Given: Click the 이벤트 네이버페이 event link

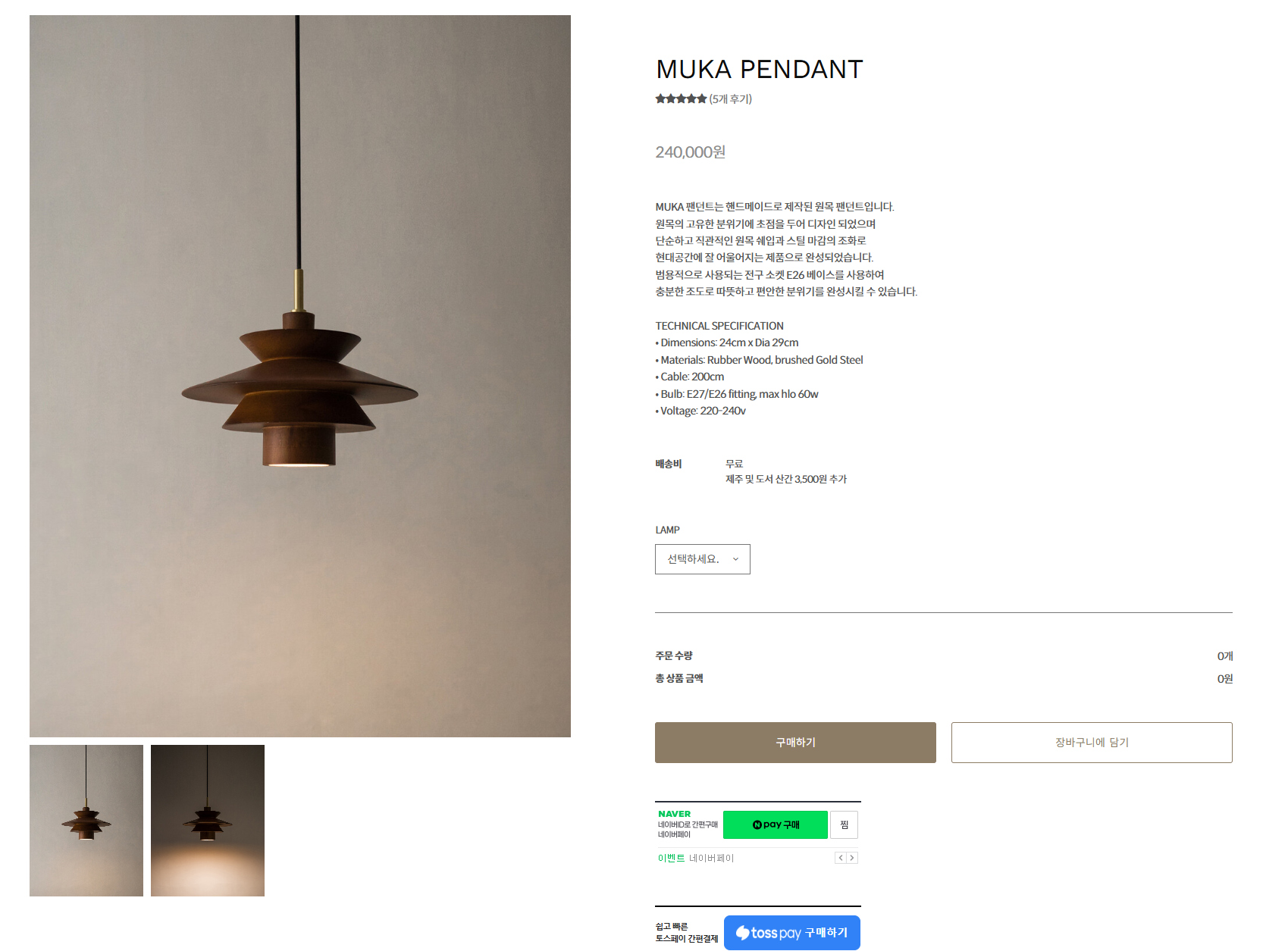Looking at the screenshot, I should pos(696,858).
